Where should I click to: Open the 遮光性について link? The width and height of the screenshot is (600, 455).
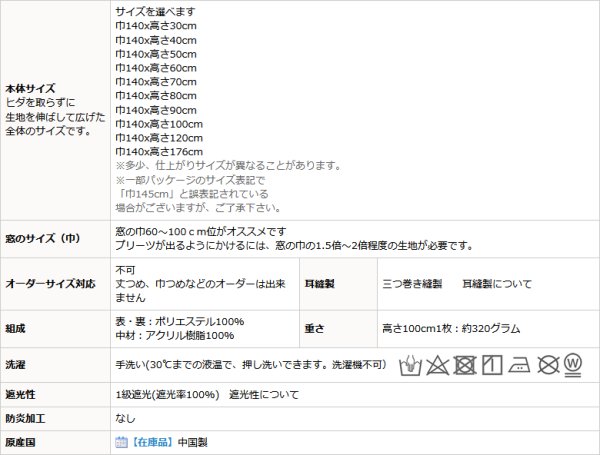point(264,395)
